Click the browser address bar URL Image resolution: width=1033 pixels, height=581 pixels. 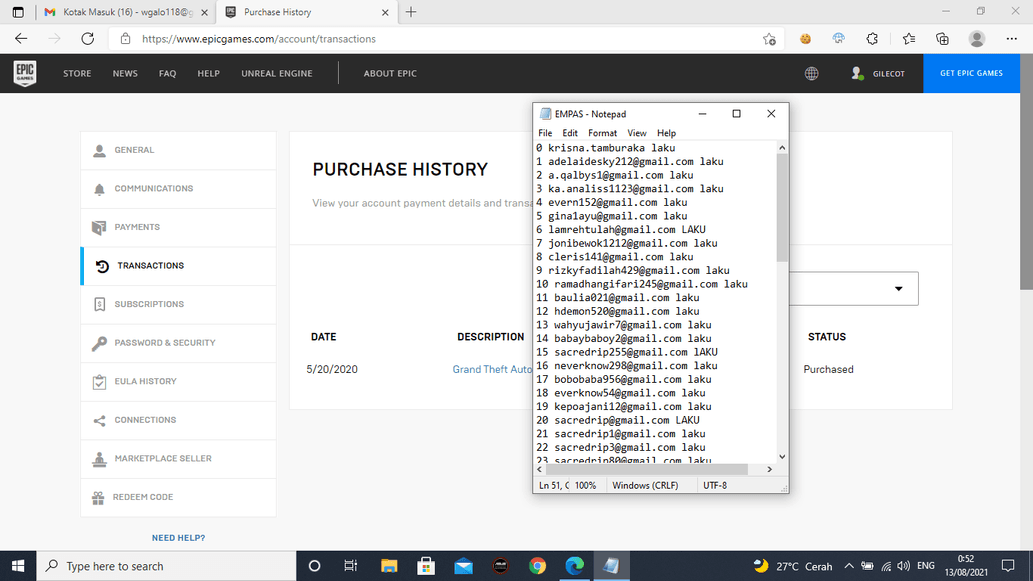[259, 39]
